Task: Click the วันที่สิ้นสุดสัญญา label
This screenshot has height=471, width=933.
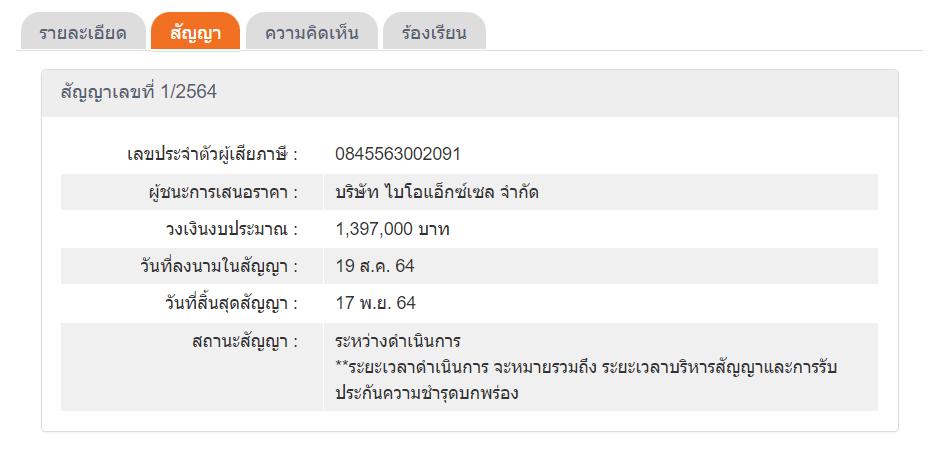Action: [x=220, y=303]
